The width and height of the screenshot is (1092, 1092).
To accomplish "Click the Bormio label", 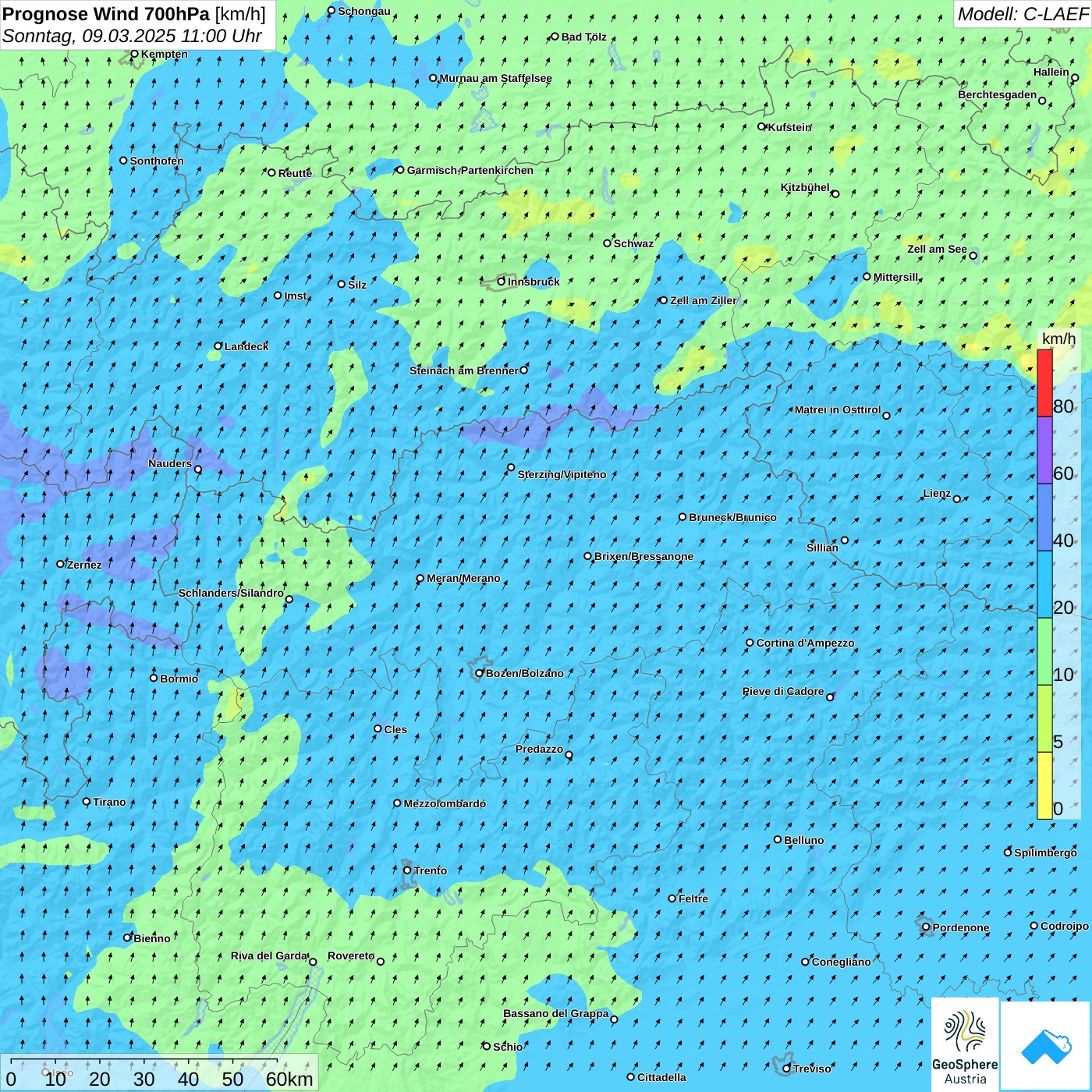I will coord(179,679).
